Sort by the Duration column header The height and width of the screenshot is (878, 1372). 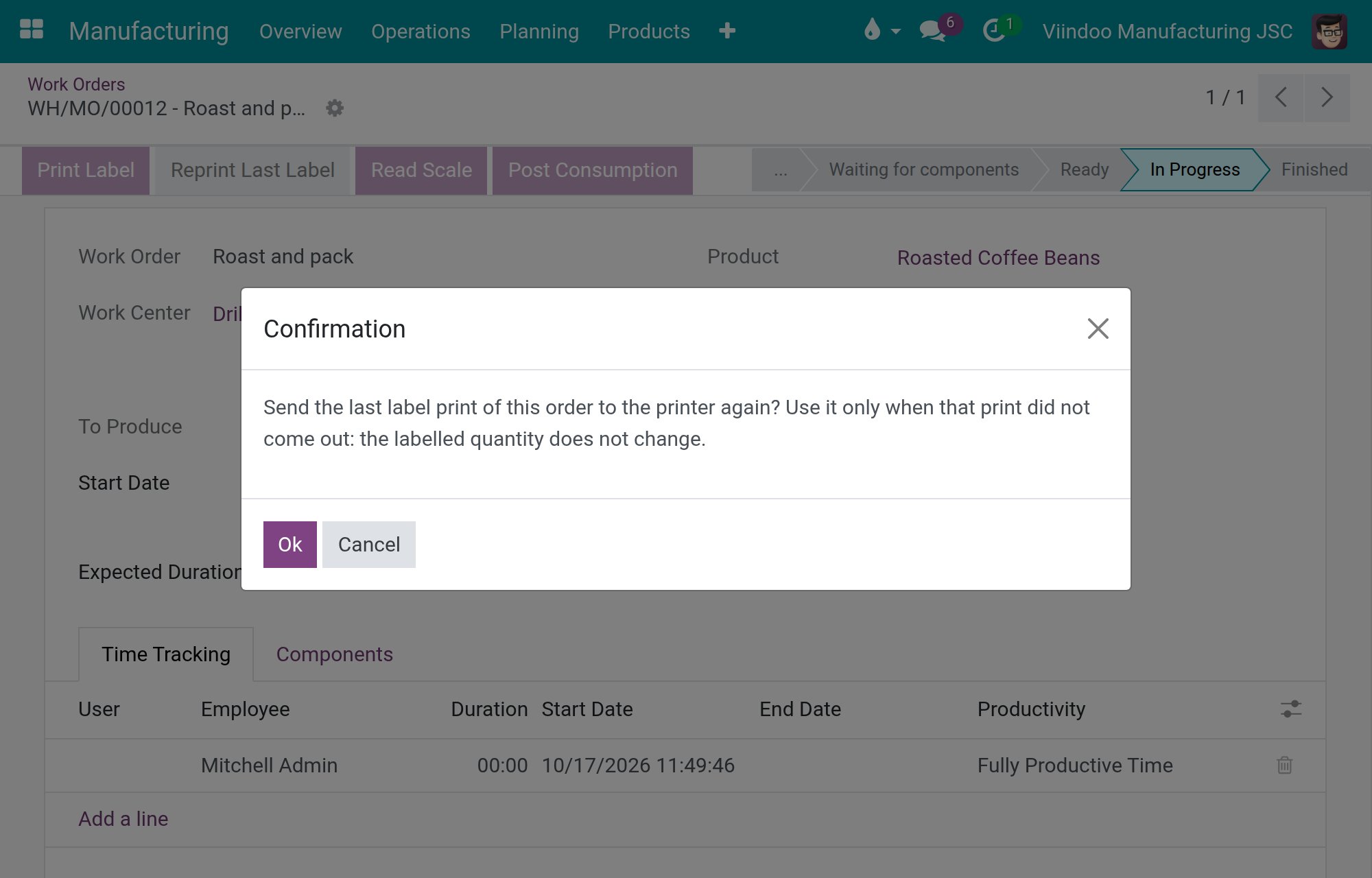pos(489,709)
